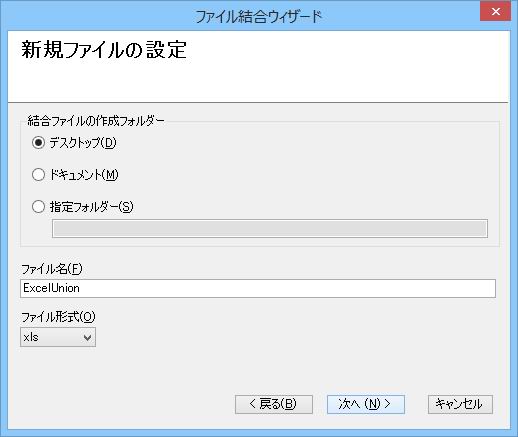Click the ファイル形式(O) label
This screenshot has height=437, width=518.
[58, 317]
